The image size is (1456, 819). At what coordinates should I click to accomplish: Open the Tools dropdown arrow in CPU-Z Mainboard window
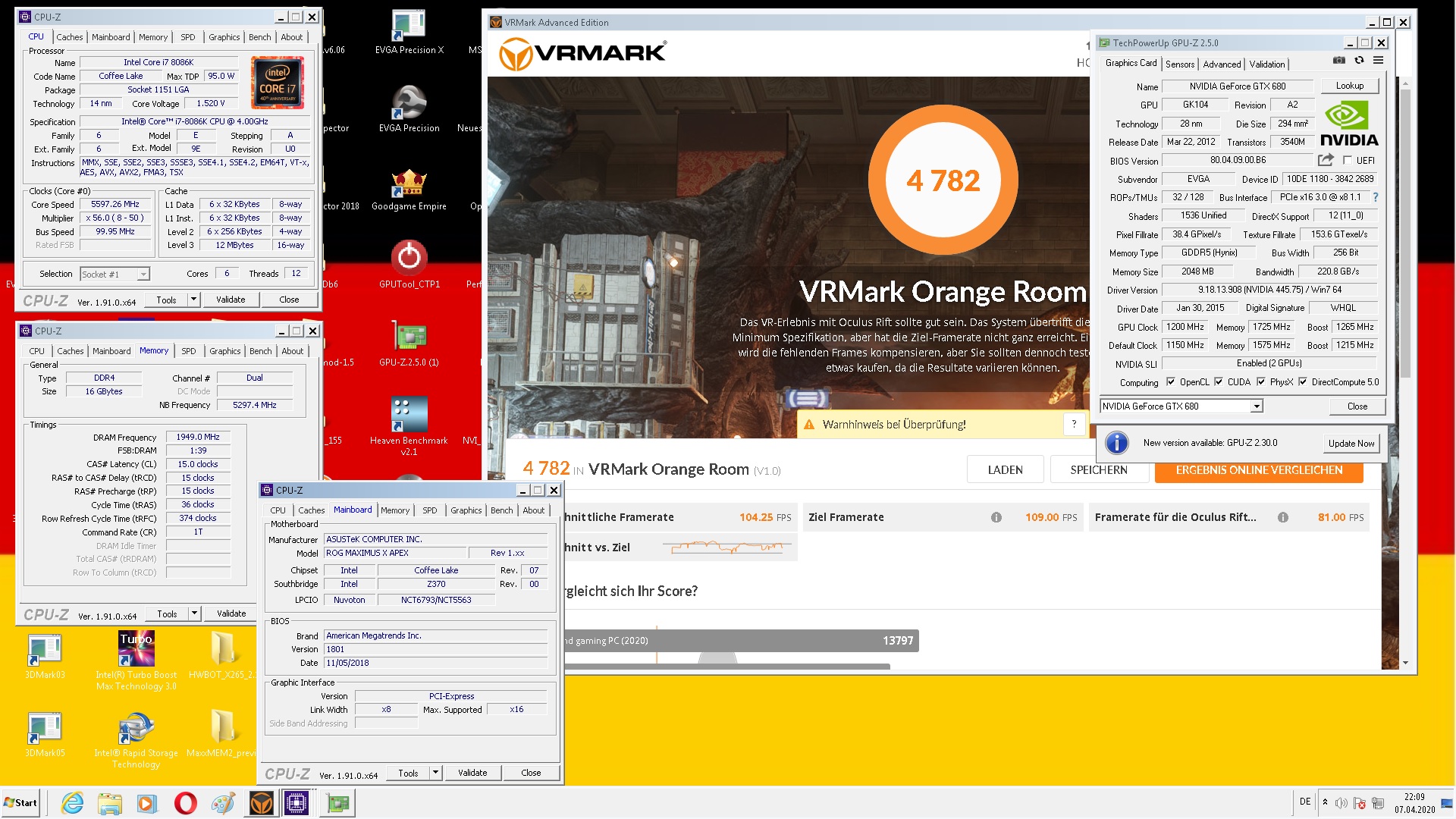[x=435, y=773]
